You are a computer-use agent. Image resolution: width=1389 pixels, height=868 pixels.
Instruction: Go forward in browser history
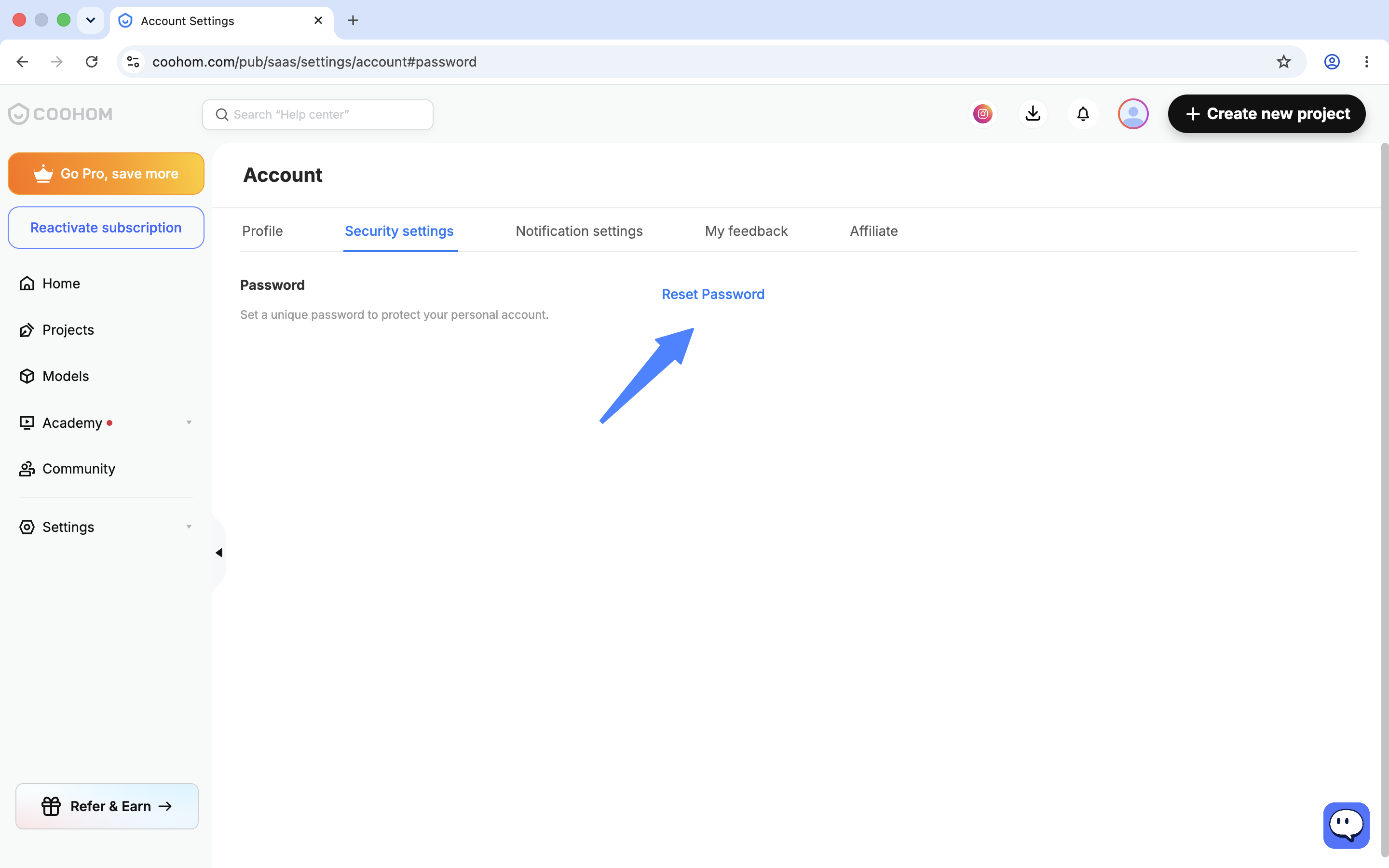point(57,62)
